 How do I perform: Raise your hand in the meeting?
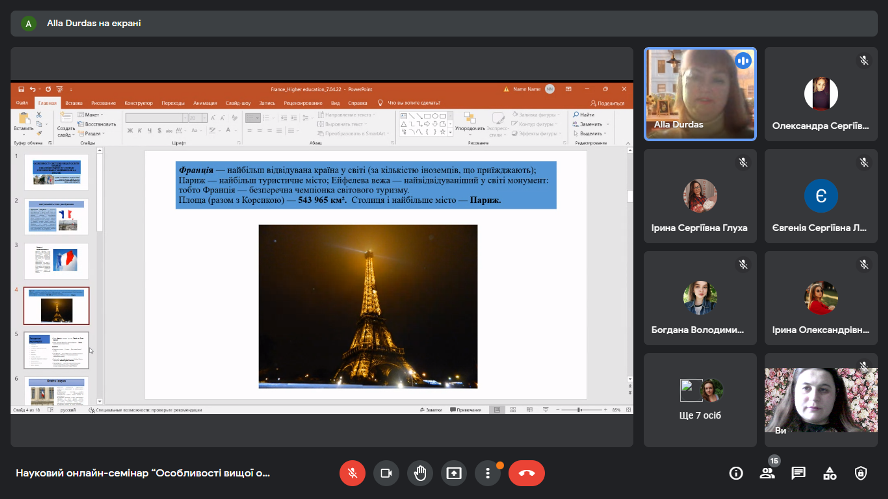tap(419, 473)
